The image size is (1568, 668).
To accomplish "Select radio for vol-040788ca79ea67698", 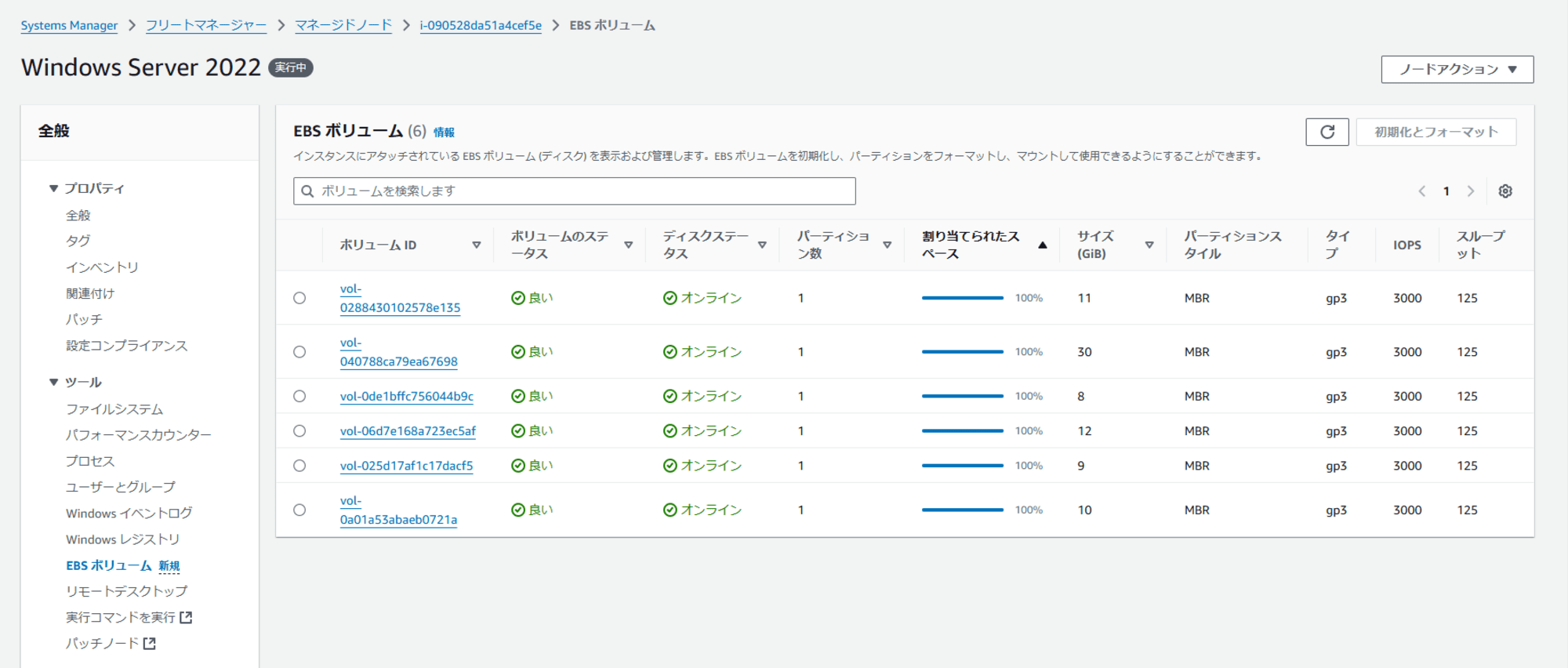I will 299,352.
